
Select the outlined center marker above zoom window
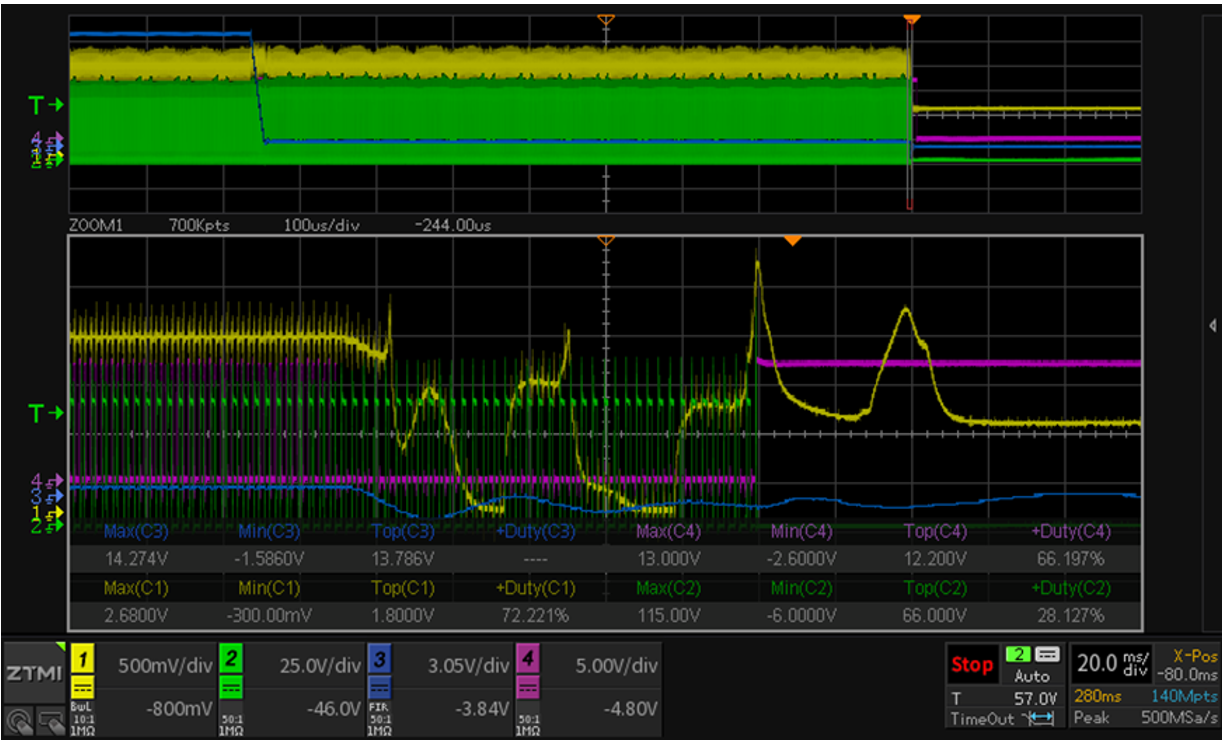[604, 242]
